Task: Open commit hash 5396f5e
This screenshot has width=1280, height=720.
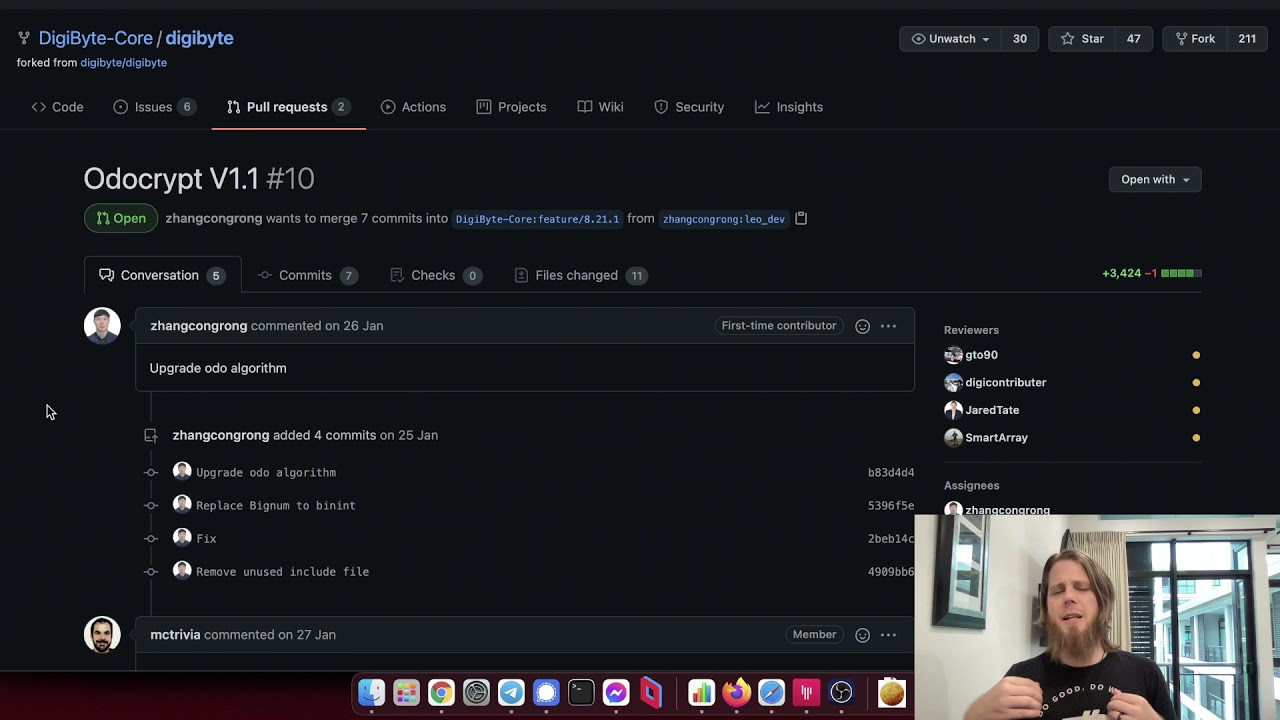Action: point(891,506)
